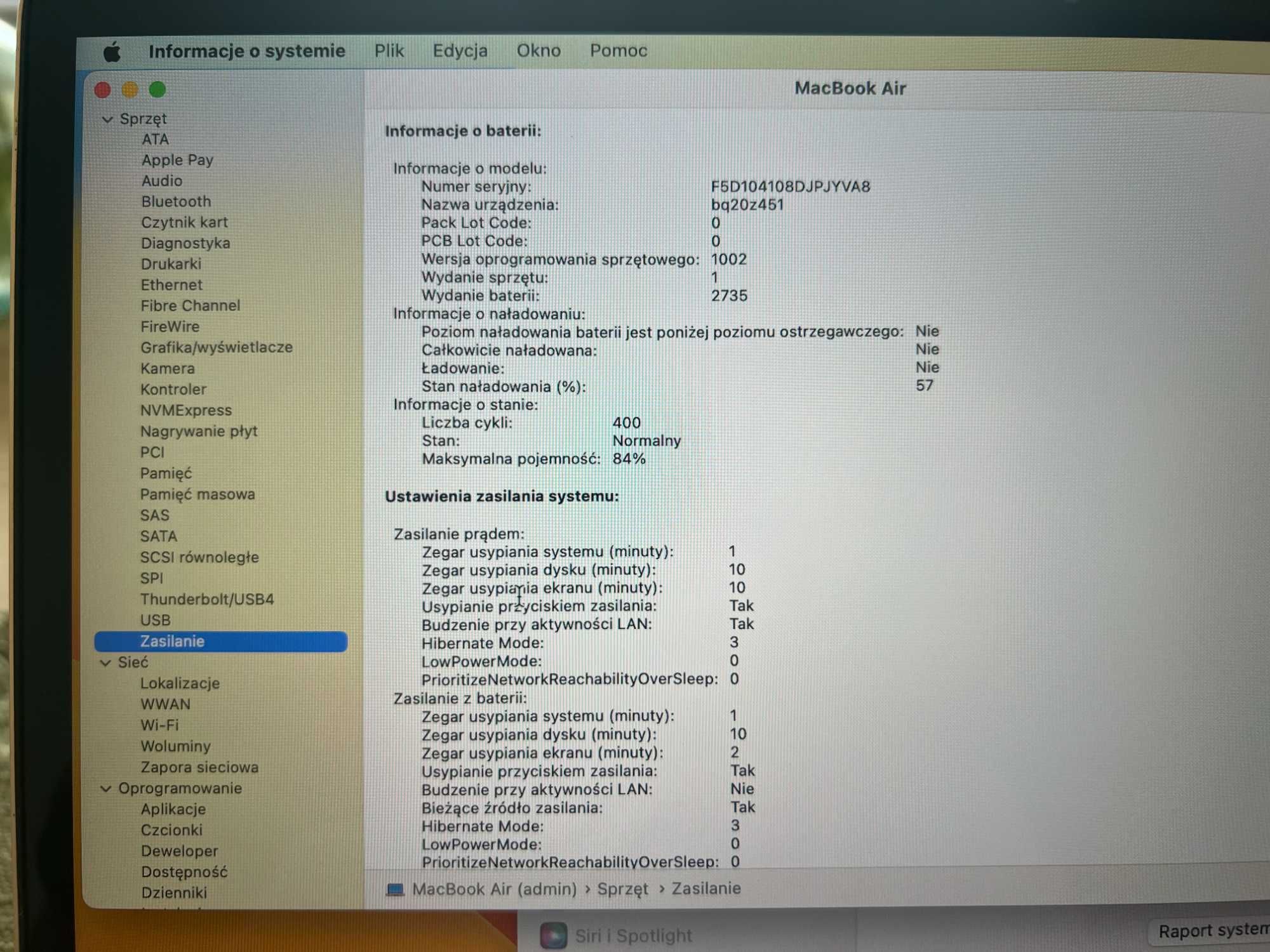The height and width of the screenshot is (952, 1270).
Task: Select Woluminy under Sieć
Action: (x=176, y=746)
